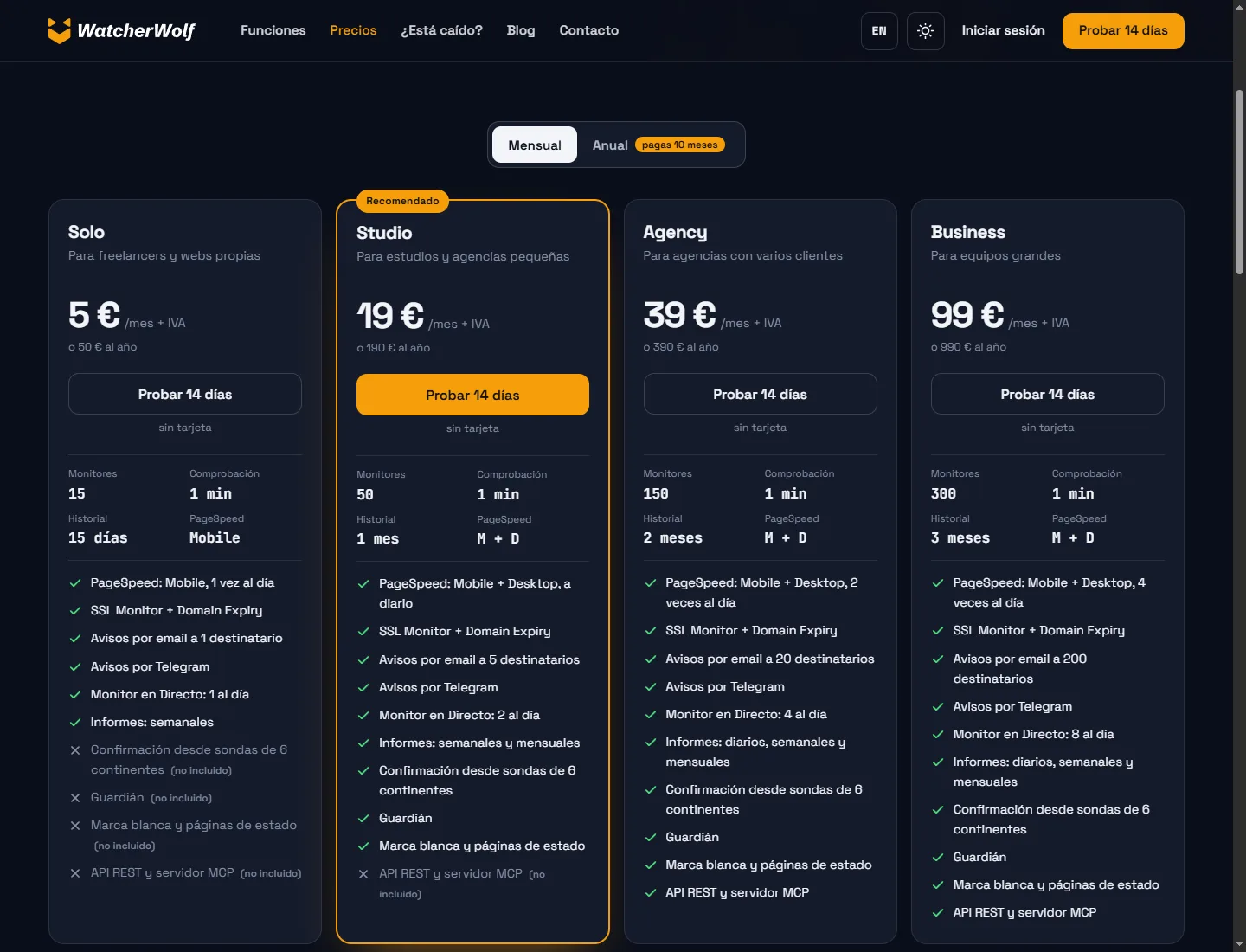Click 'Avisos por email a 200 destinatarios' text

[x=1019, y=669]
